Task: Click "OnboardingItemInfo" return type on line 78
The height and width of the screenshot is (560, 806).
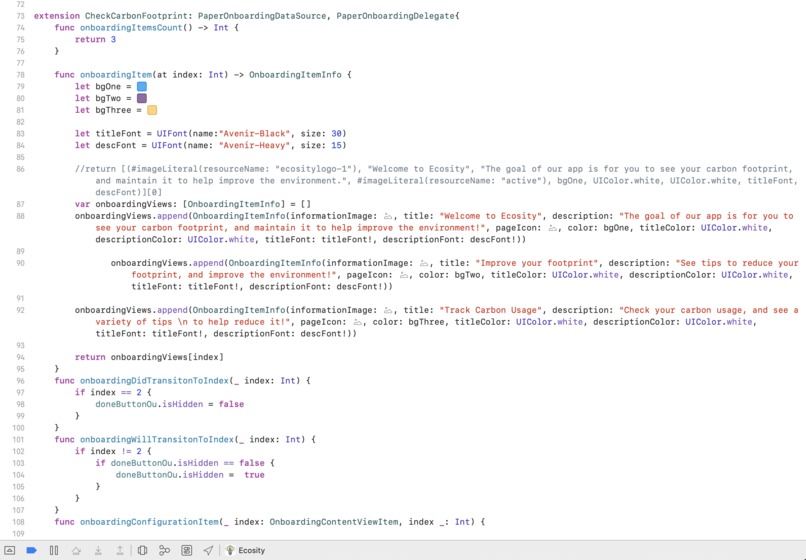Action: click(295, 75)
